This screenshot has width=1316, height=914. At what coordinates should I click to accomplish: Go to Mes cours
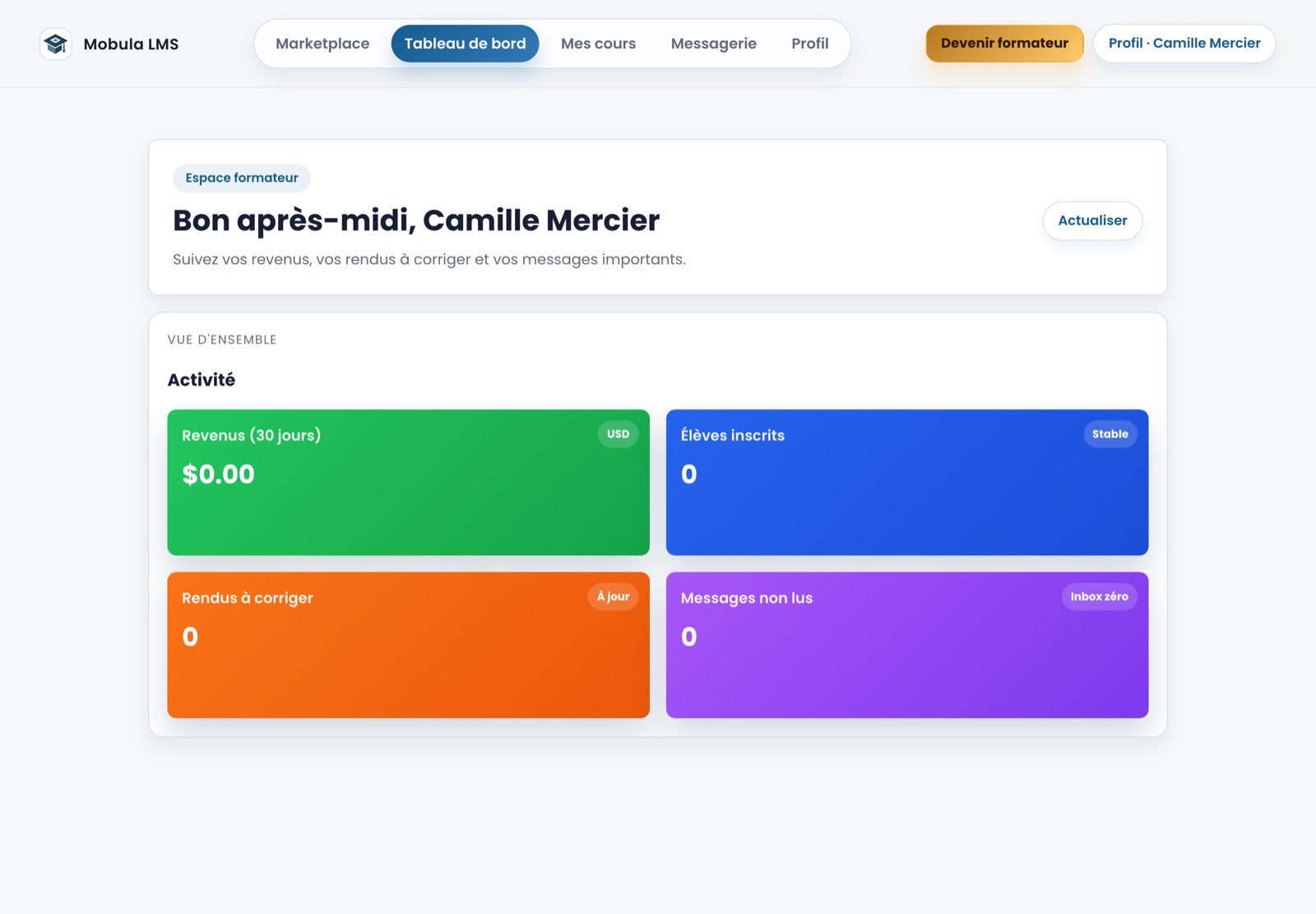(598, 44)
